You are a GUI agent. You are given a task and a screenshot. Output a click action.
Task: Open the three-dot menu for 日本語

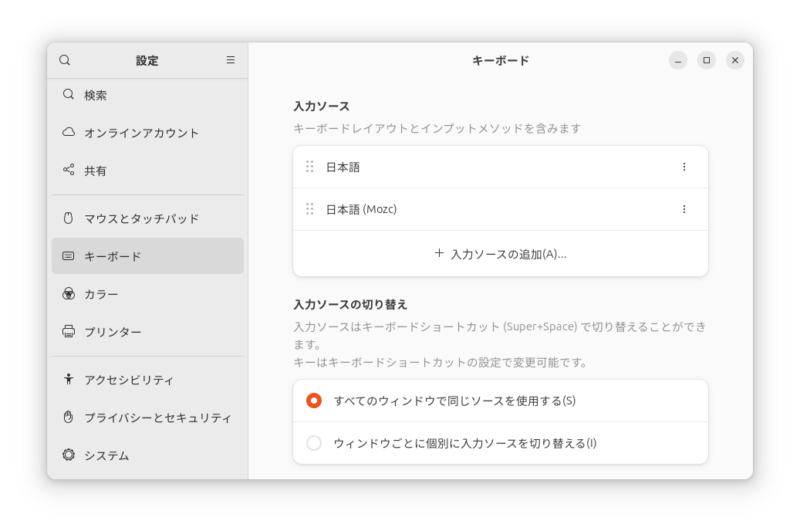684,167
